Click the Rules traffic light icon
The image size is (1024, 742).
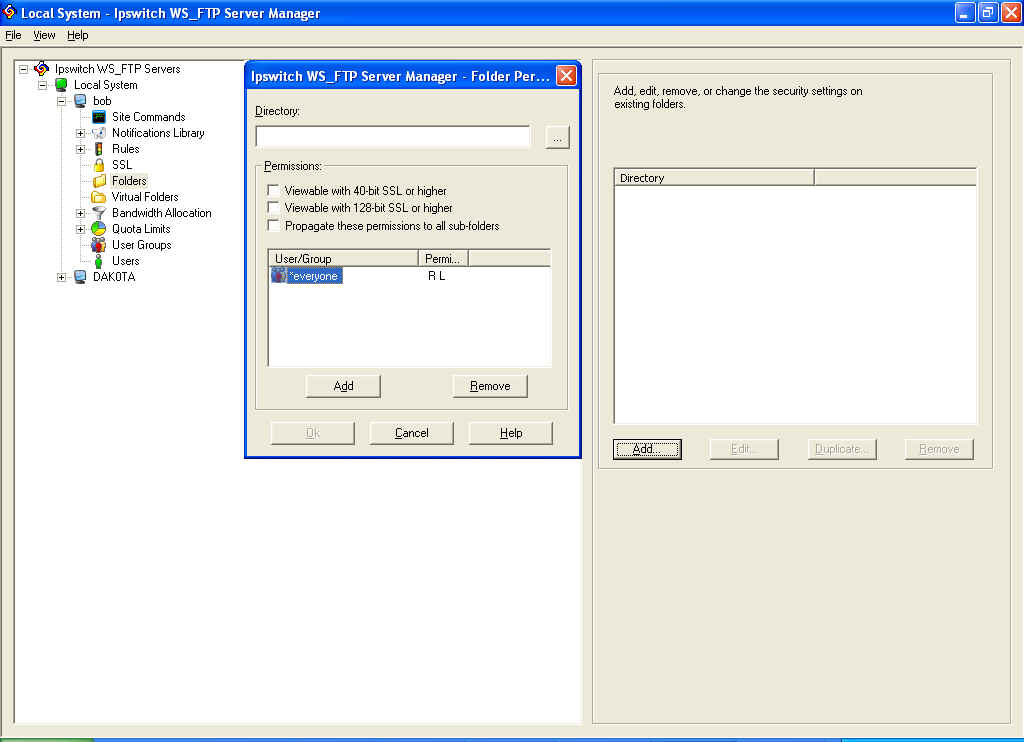click(x=99, y=149)
